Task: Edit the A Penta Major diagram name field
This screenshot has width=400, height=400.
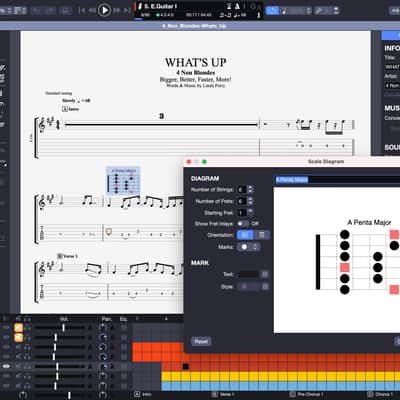Action: (337, 180)
